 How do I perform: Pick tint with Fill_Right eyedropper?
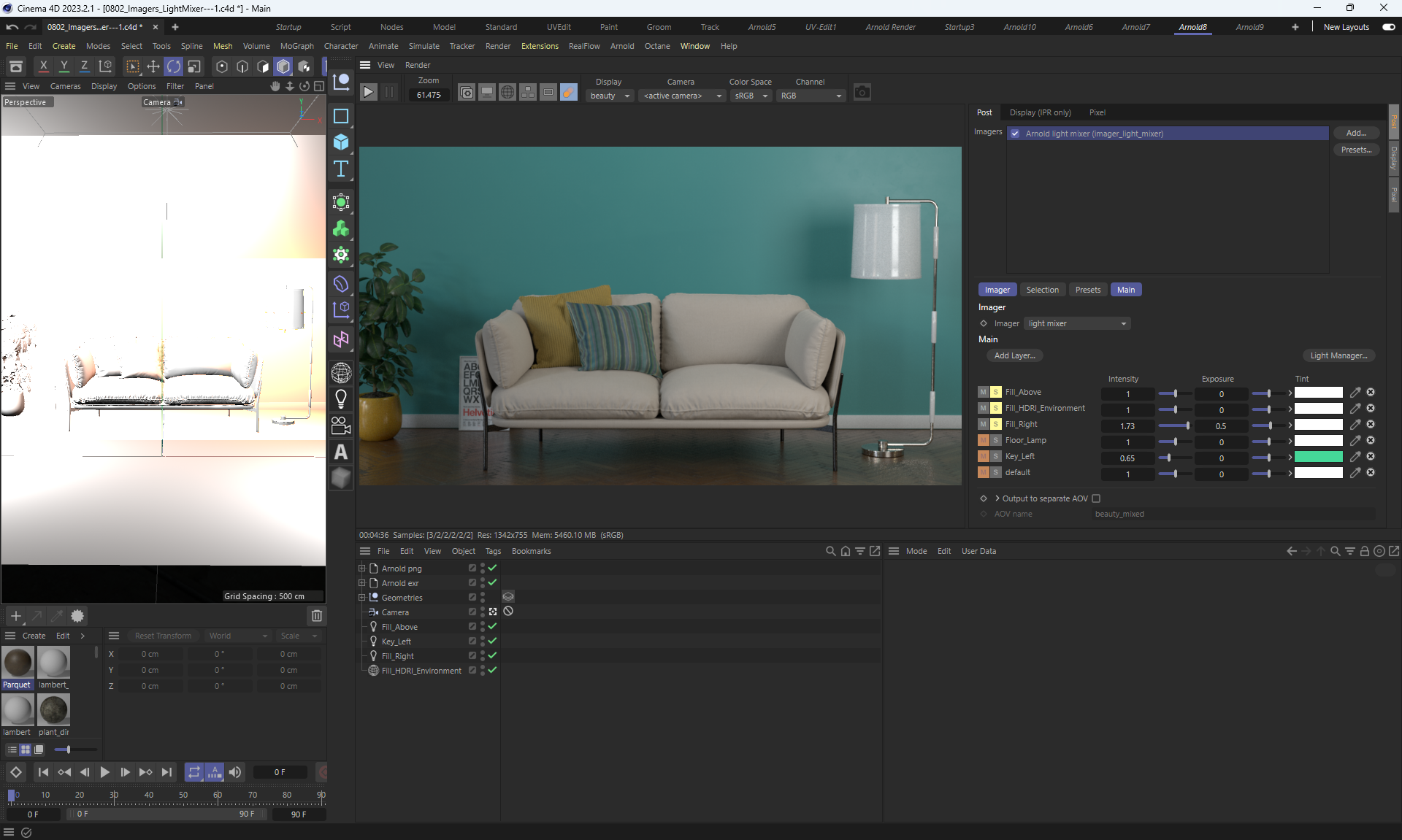coord(1355,425)
